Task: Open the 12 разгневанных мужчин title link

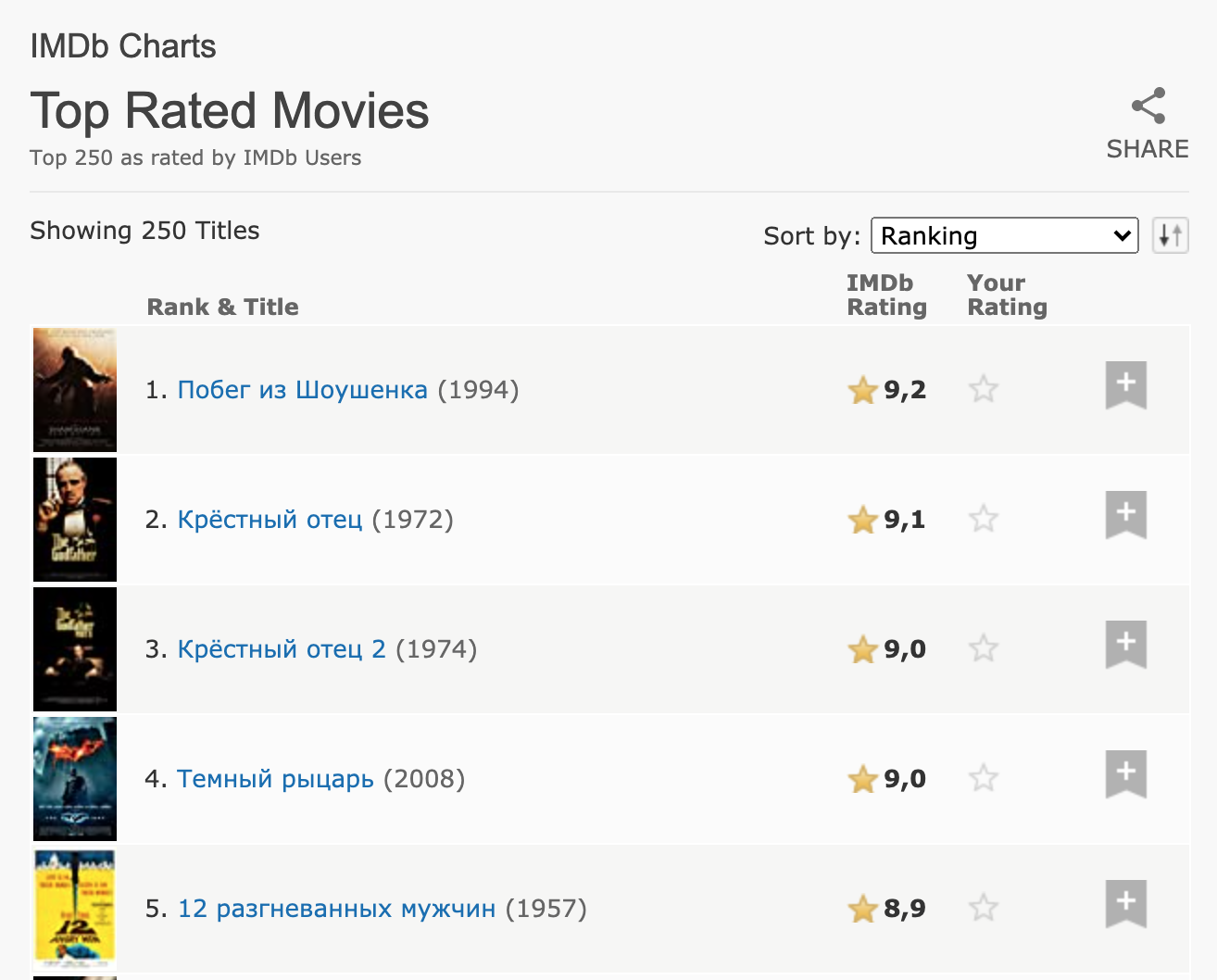Action: tap(337, 909)
